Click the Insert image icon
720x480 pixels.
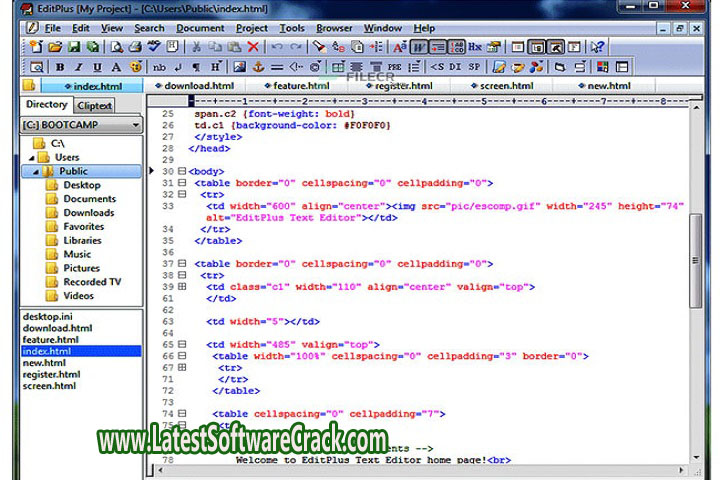click(x=240, y=67)
